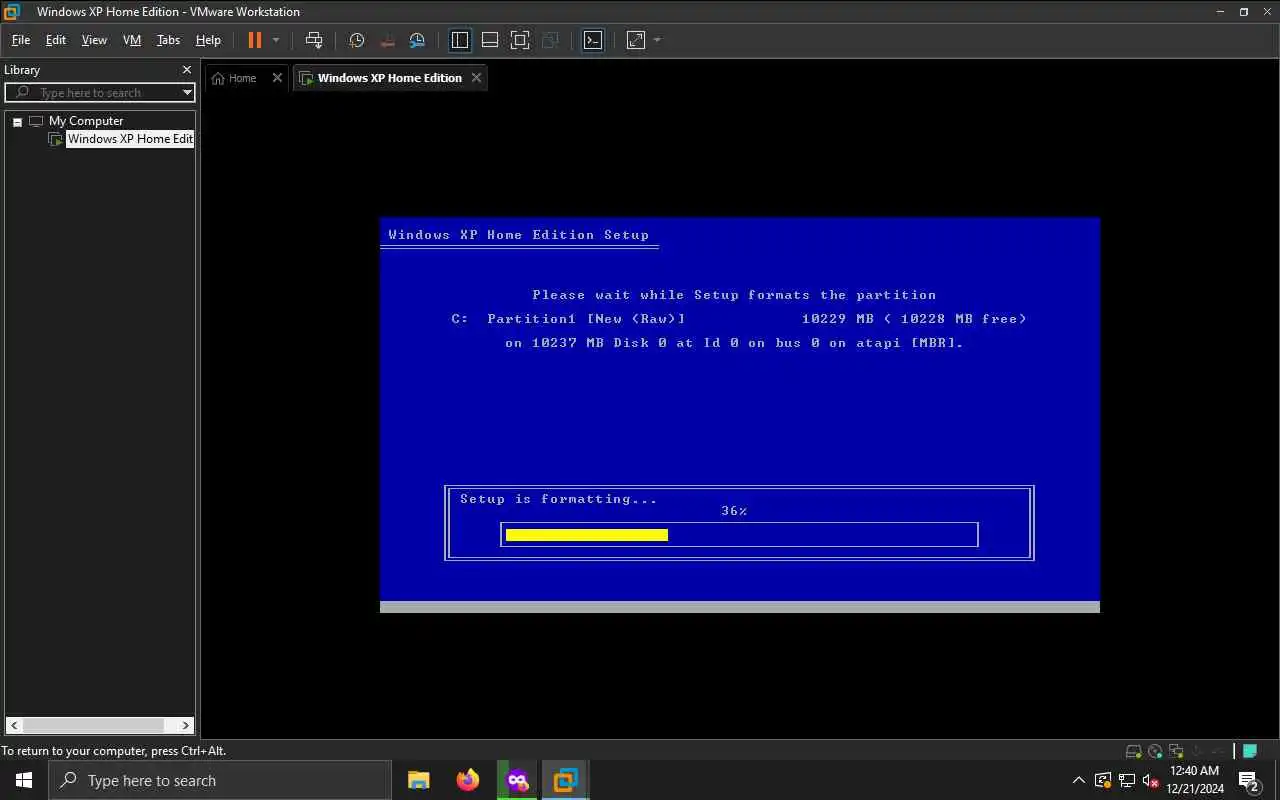
Task: Open the snapshot manager
Action: click(x=417, y=40)
